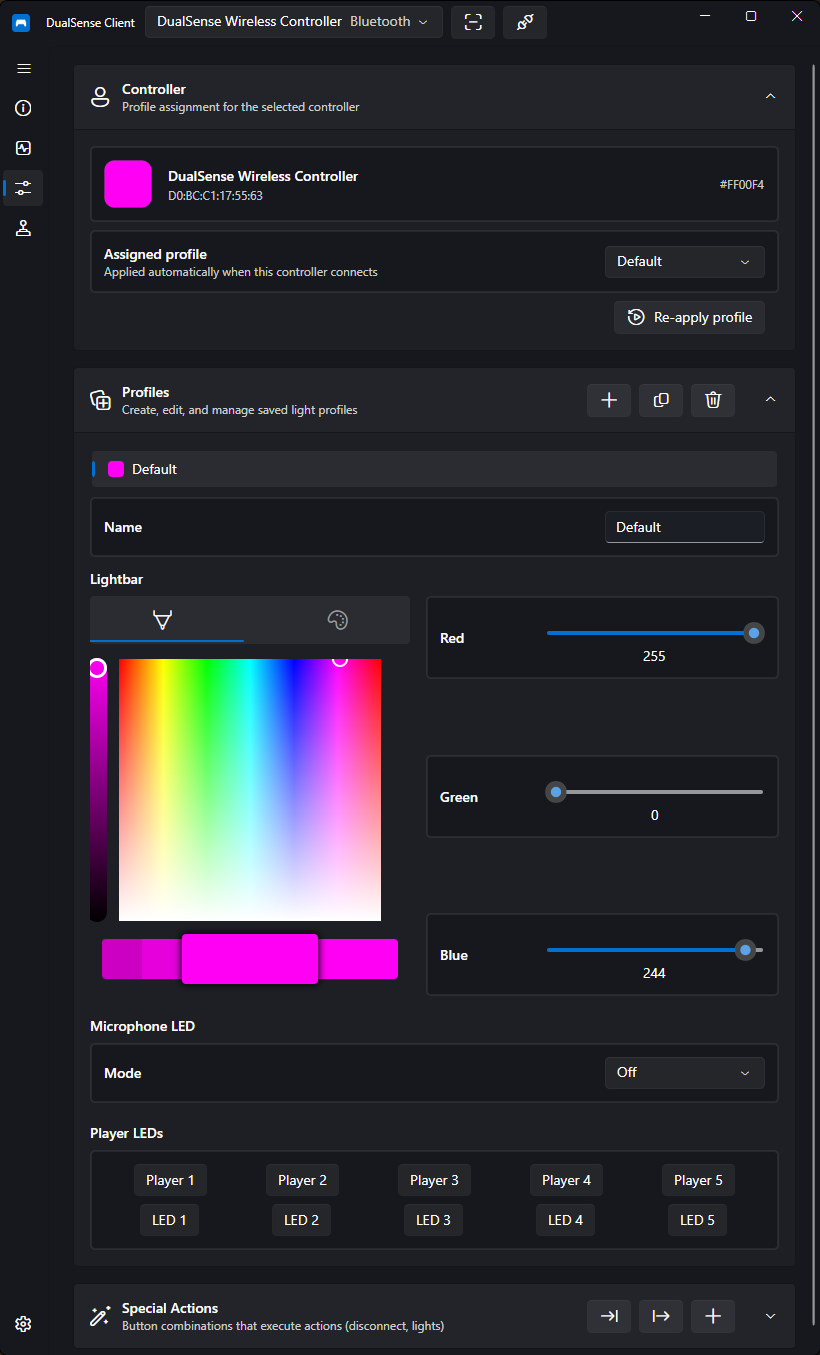820x1355 pixels.
Task: Toggle Player 3 preset
Action: 434,1180
